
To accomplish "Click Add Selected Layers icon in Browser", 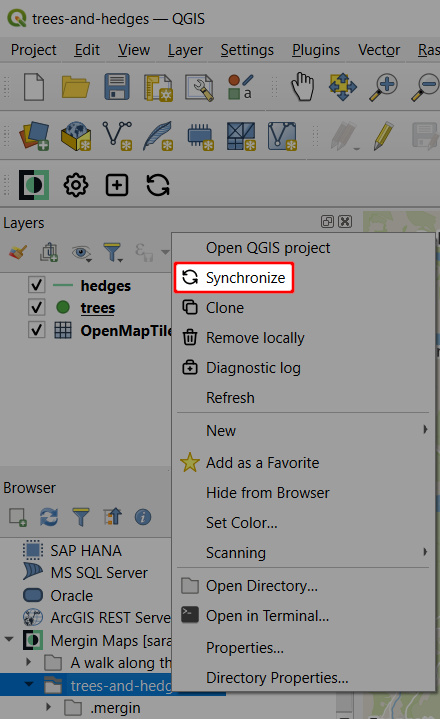I will coord(18,517).
